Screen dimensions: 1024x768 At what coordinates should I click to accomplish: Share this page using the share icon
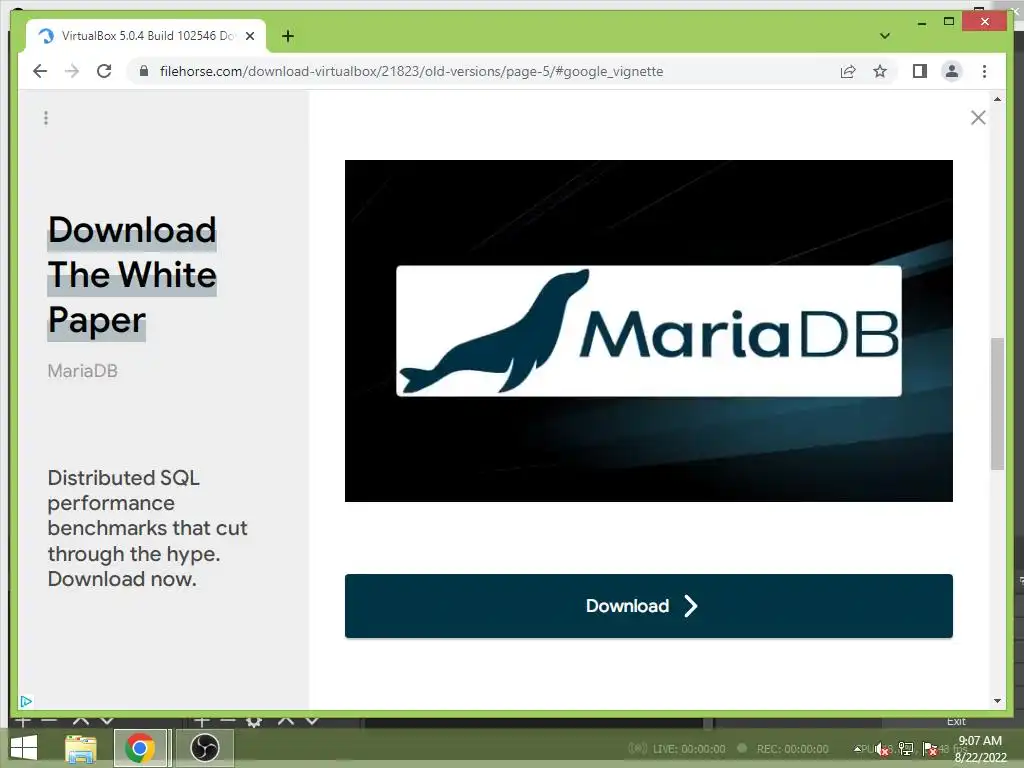(848, 71)
